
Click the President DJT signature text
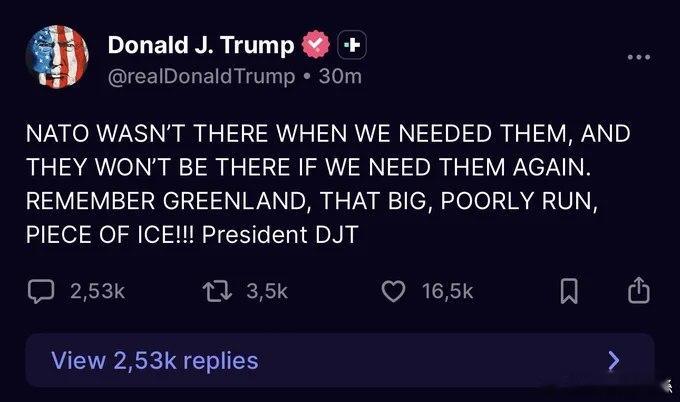pos(280,235)
